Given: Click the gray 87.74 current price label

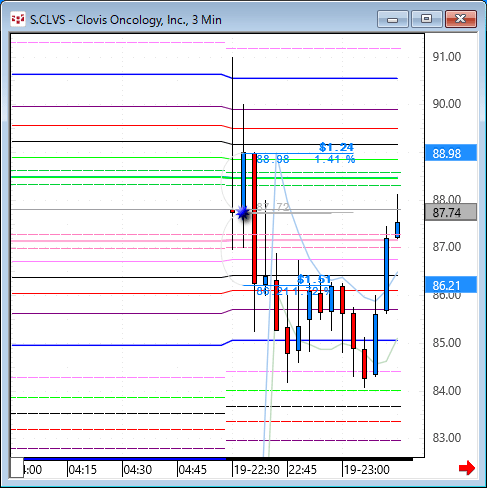Looking at the screenshot, I should 451,212.
